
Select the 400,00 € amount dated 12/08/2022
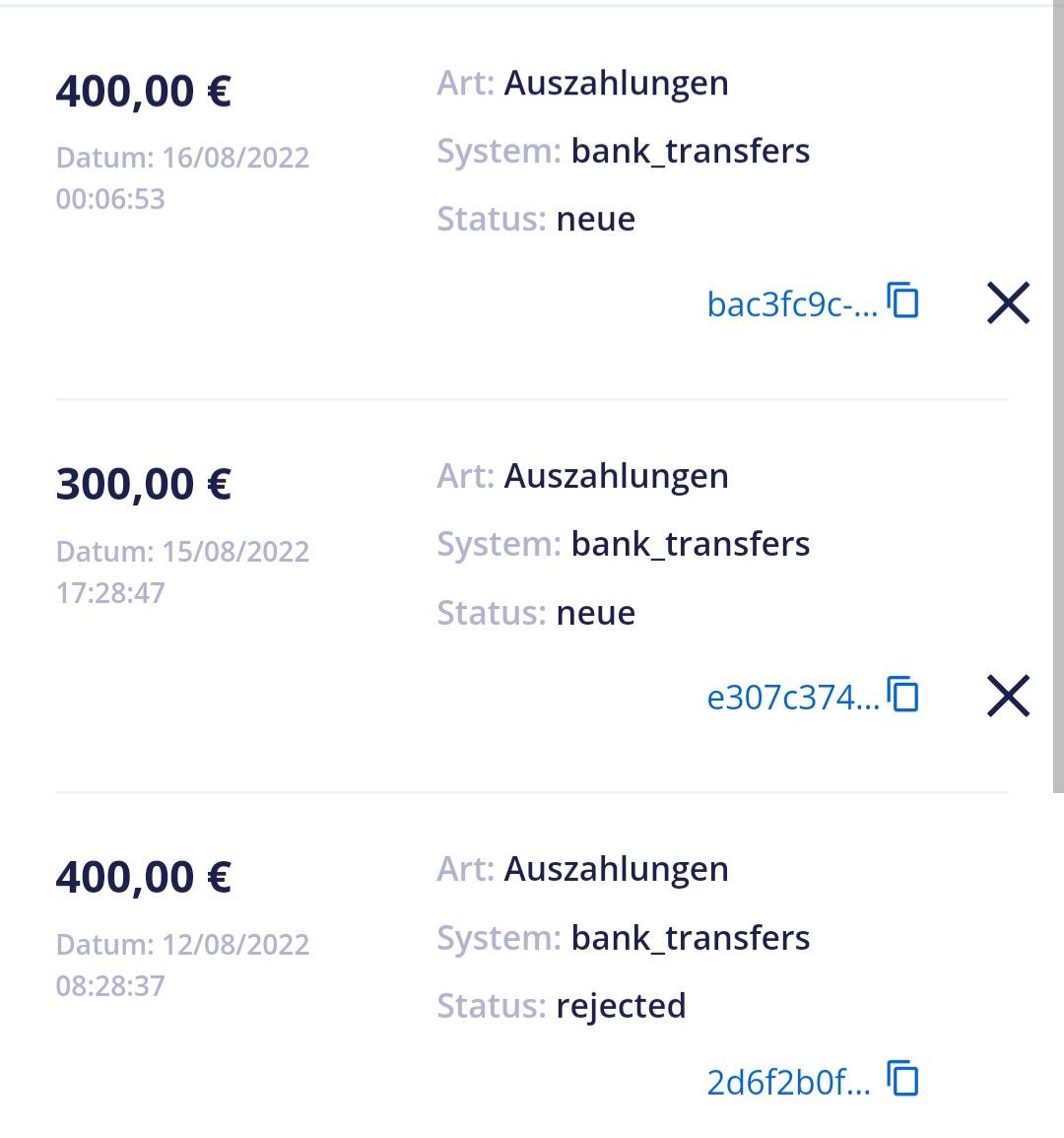[x=144, y=877]
